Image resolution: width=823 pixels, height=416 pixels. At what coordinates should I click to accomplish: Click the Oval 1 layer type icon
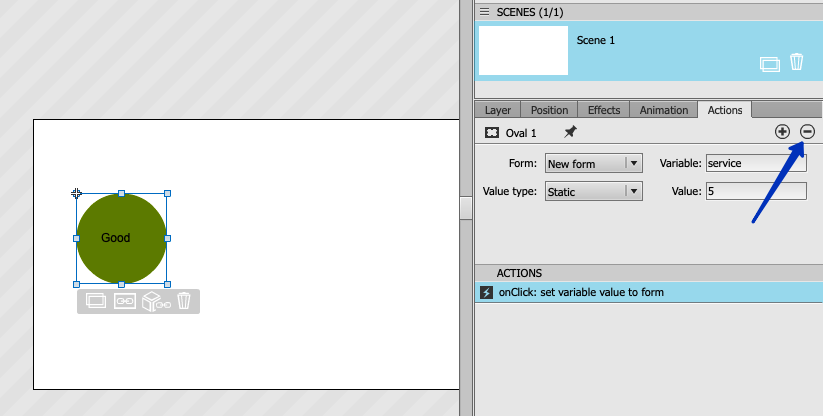(492, 133)
